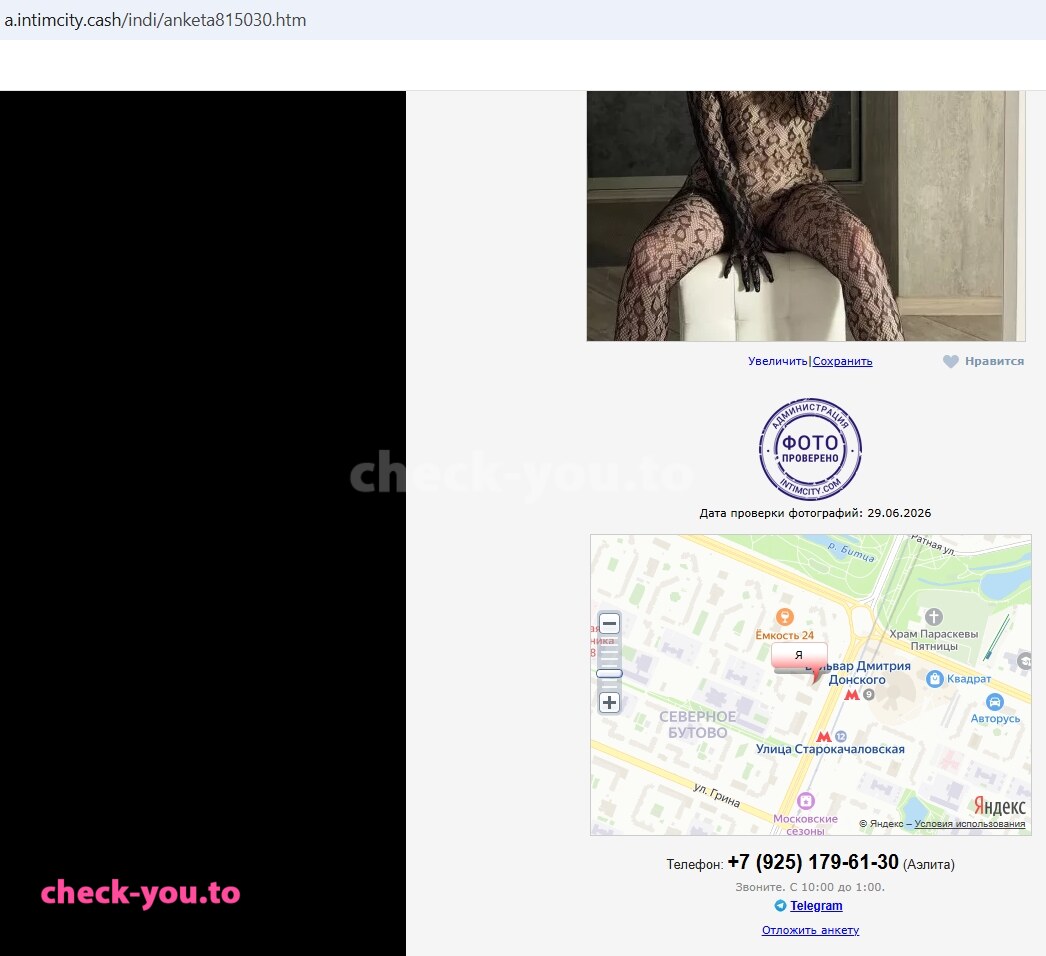Click the Улица Старокачаловская metro icon
Viewport: 1046px width, 956px height.
(x=824, y=737)
